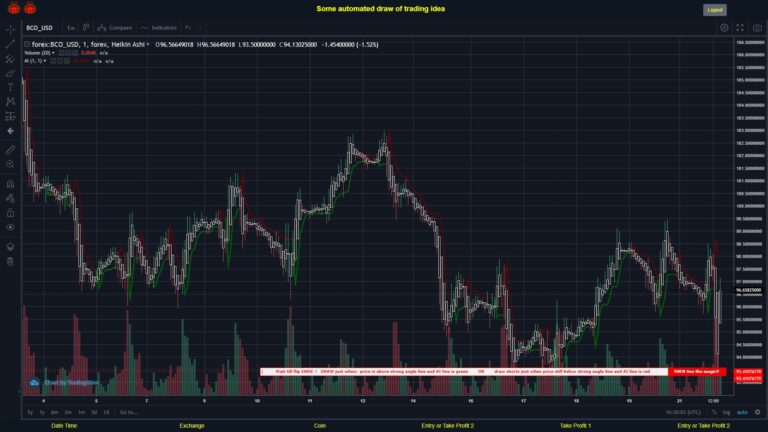768x432 pixels.
Task: Select the brush drawing tool
Action: 10,73
